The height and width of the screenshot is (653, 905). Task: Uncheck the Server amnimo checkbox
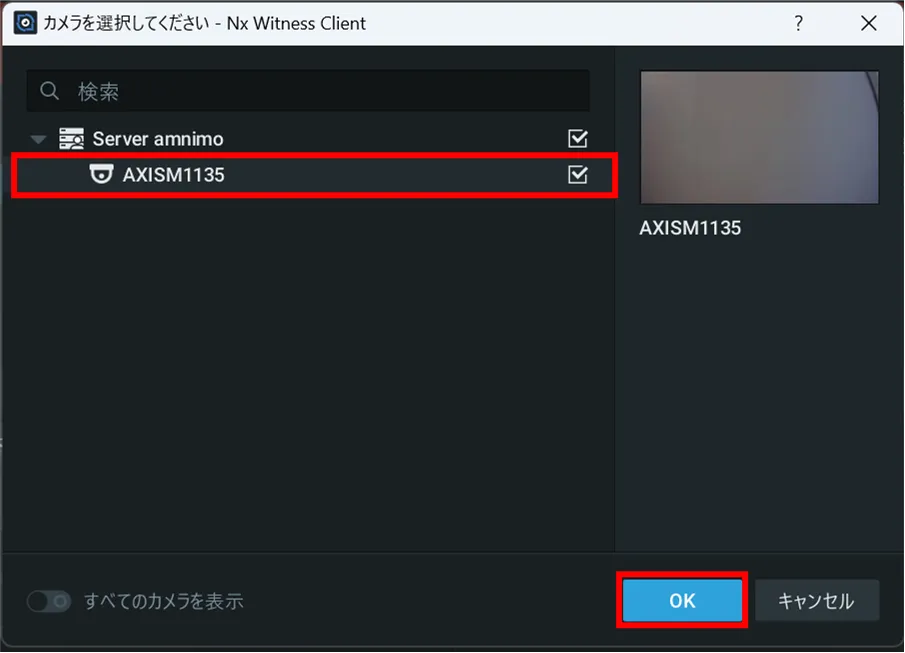(577, 139)
